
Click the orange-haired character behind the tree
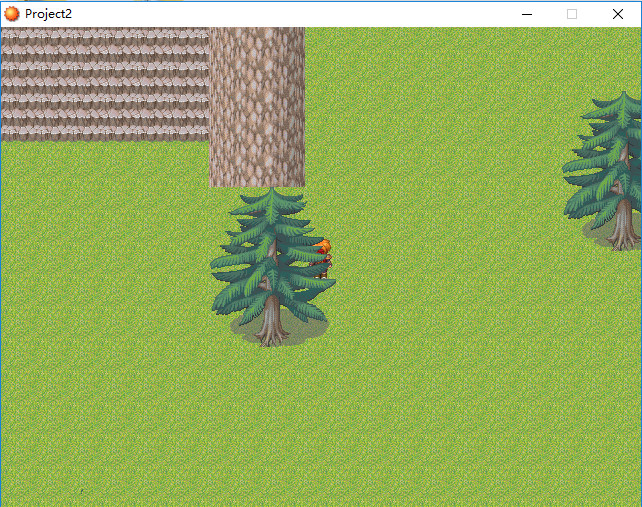coord(322,259)
